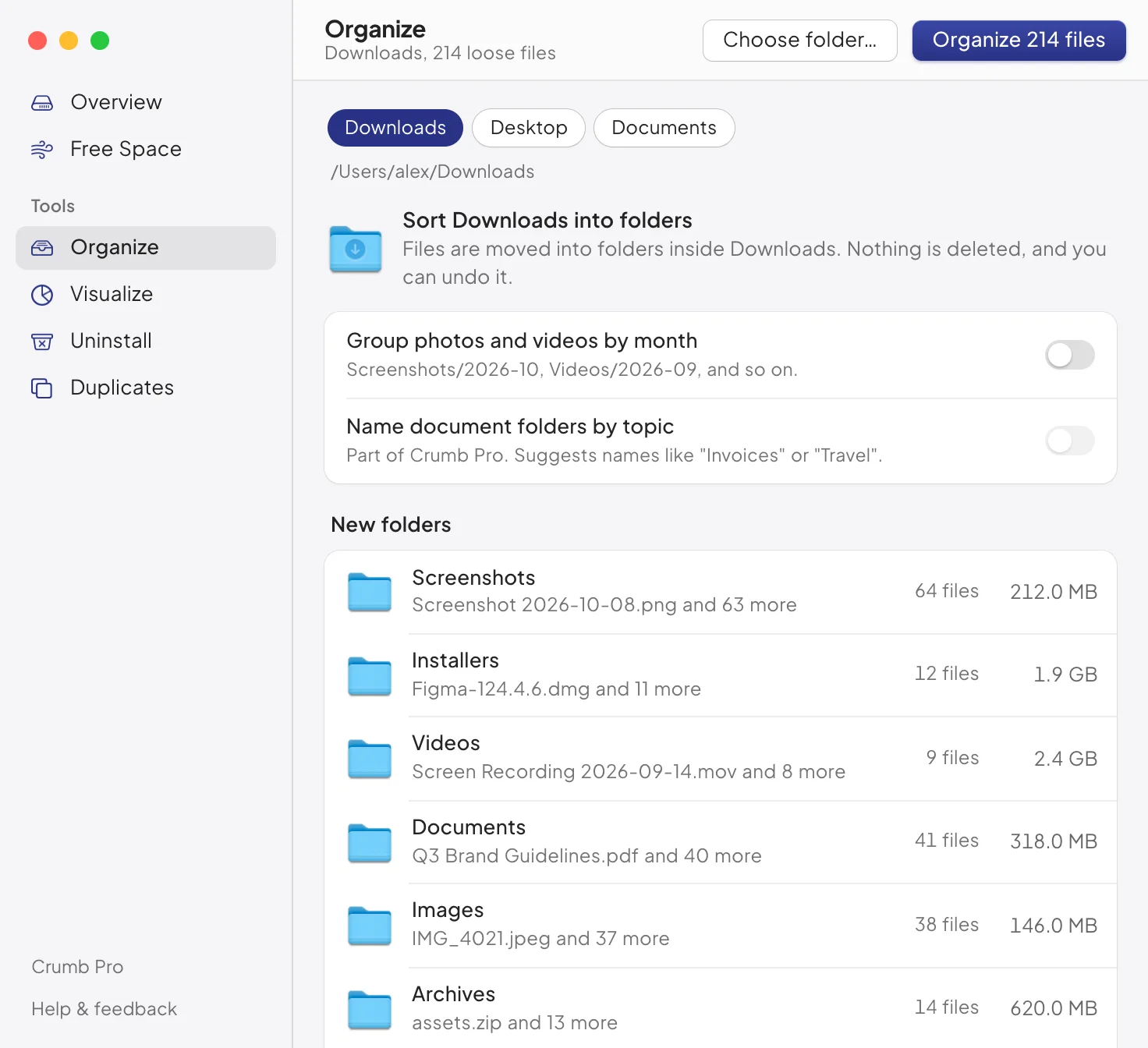Screen dimensions: 1148x1048
Task: Click '41 files' count in Documents row
Action: point(947,841)
